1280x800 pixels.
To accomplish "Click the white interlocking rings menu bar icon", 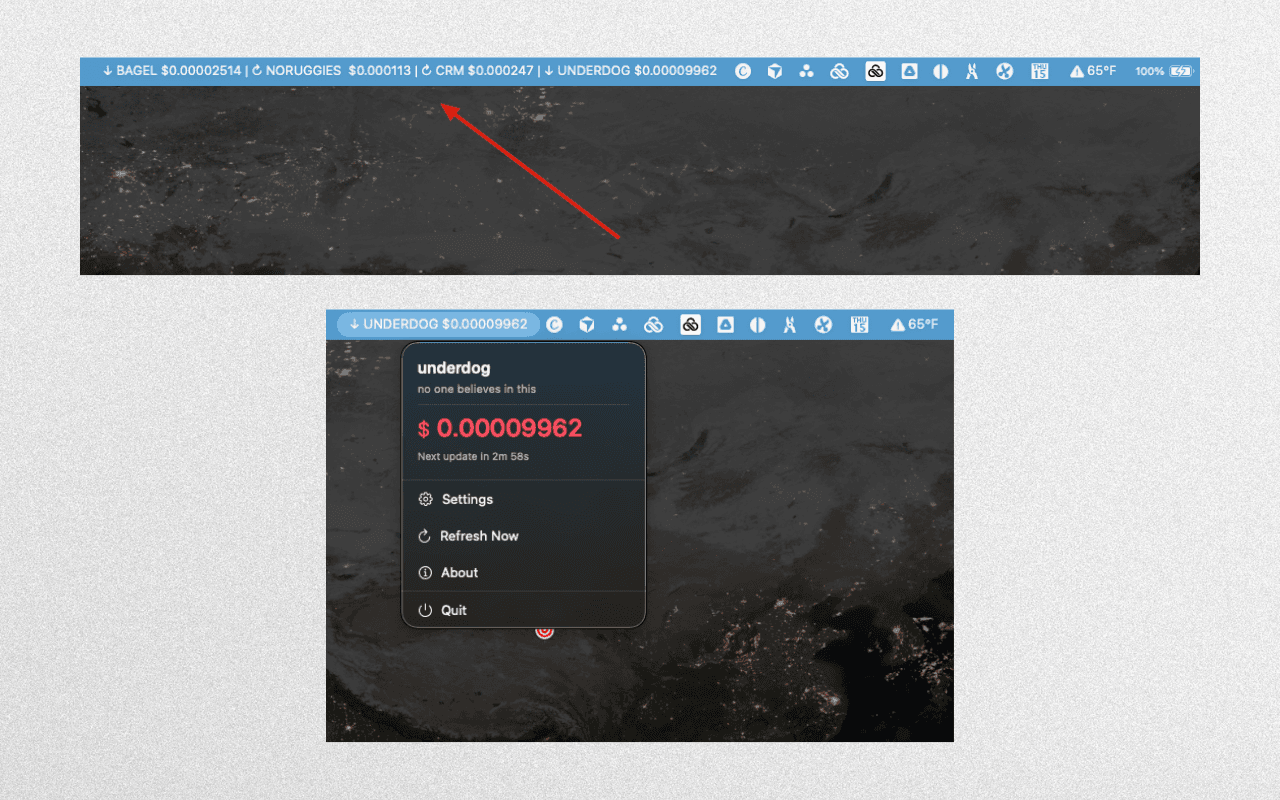I will coord(839,71).
